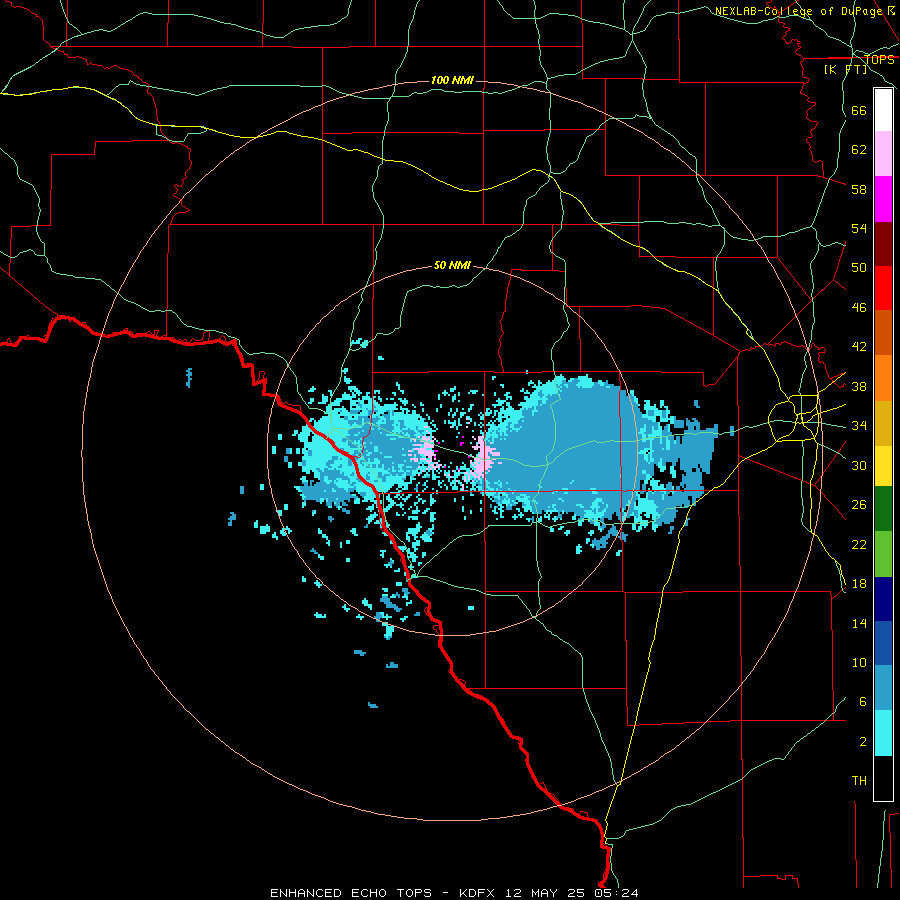Click the white 66 kft legend swatch
This screenshot has height=900, width=900.
pyautogui.click(x=883, y=110)
